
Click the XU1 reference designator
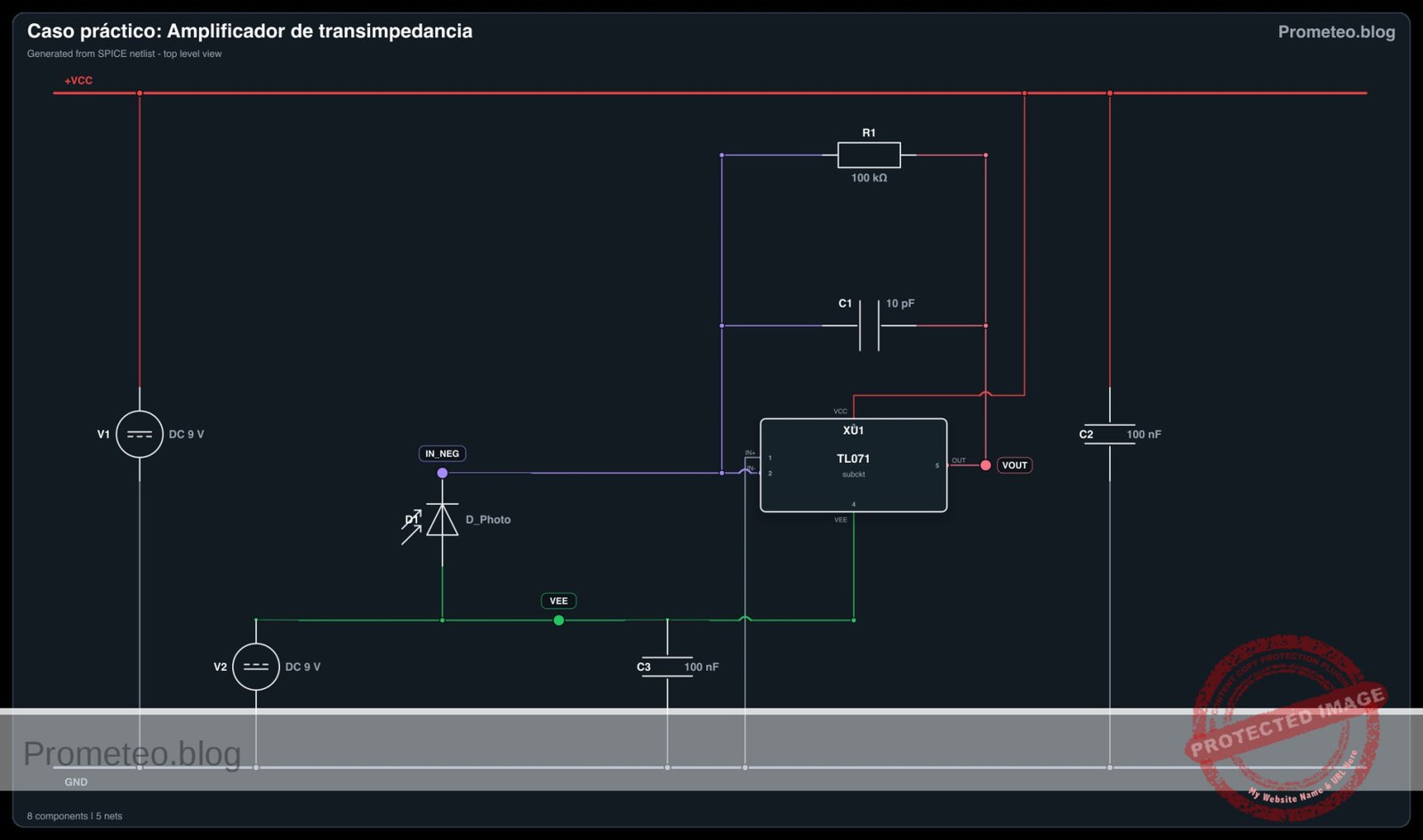click(854, 430)
